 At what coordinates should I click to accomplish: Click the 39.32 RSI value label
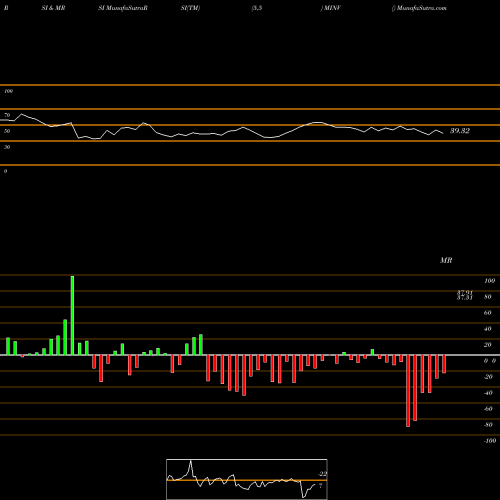[460, 131]
